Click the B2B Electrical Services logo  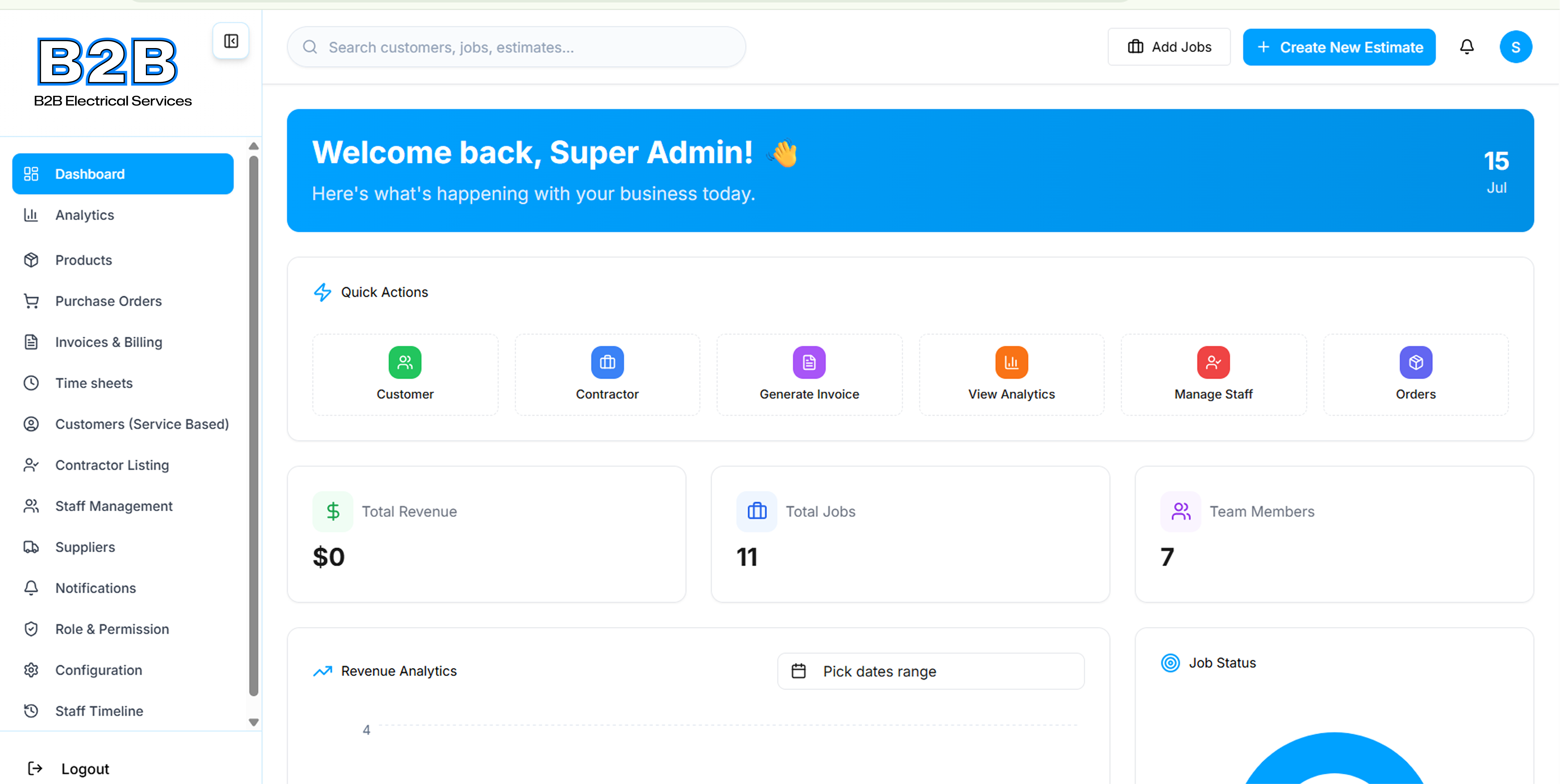(x=113, y=71)
